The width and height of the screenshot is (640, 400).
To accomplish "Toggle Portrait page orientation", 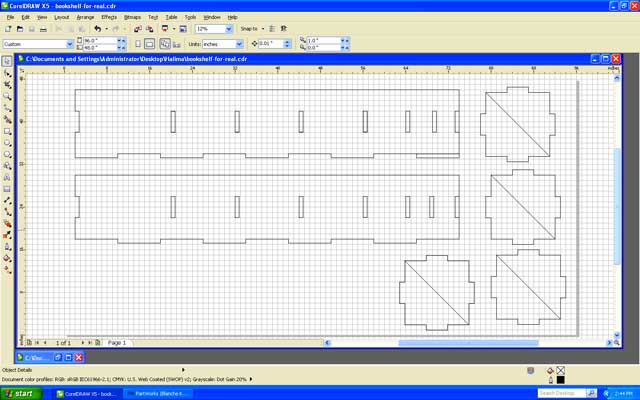I will tap(138, 44).
